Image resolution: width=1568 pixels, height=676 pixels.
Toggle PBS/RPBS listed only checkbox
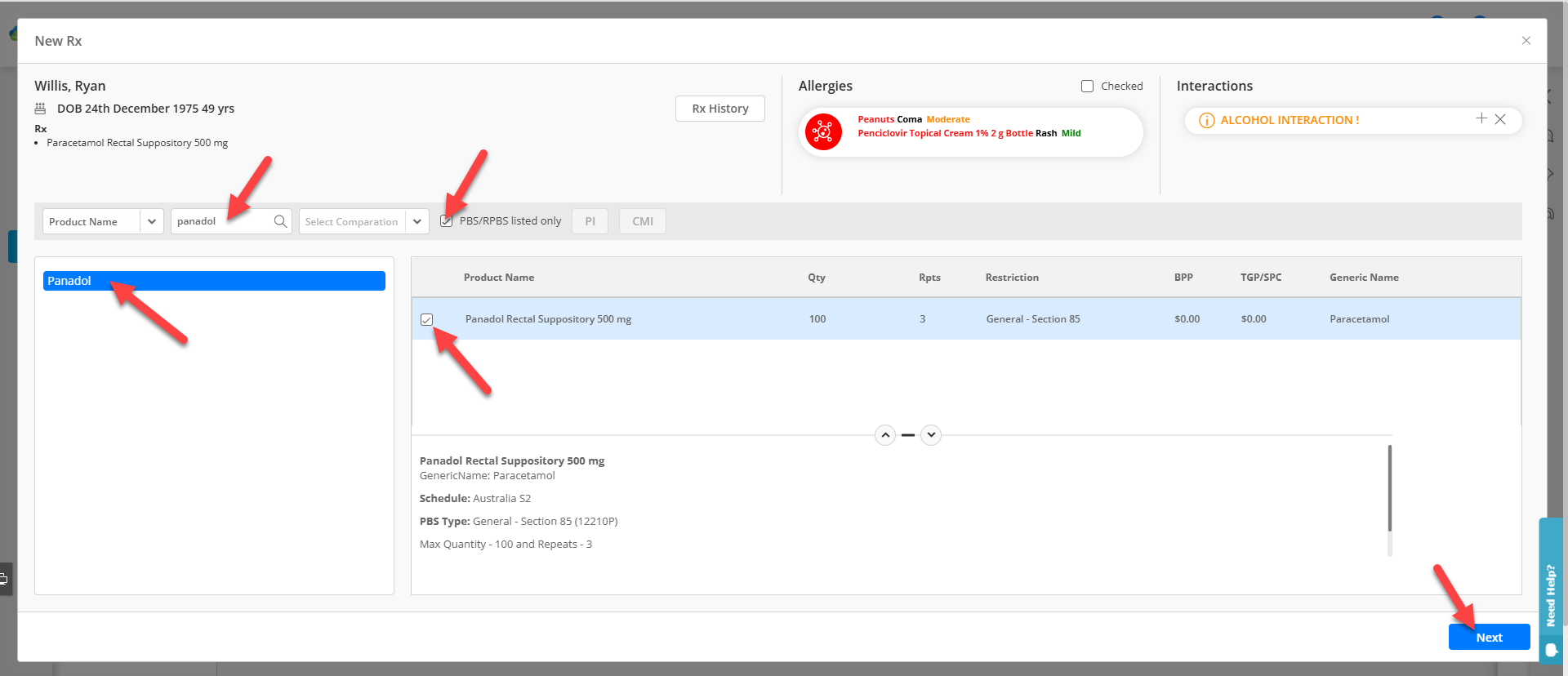447,221
